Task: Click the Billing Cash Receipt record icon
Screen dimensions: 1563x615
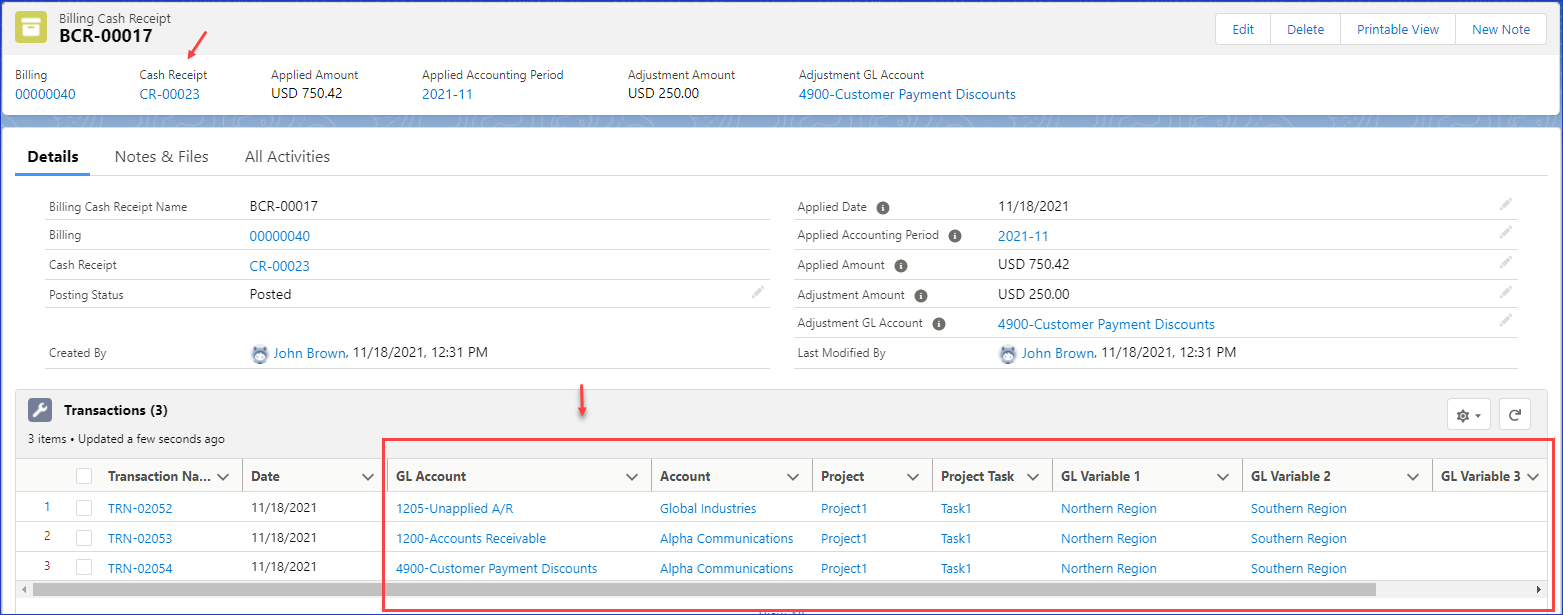Action: (31, 29)
